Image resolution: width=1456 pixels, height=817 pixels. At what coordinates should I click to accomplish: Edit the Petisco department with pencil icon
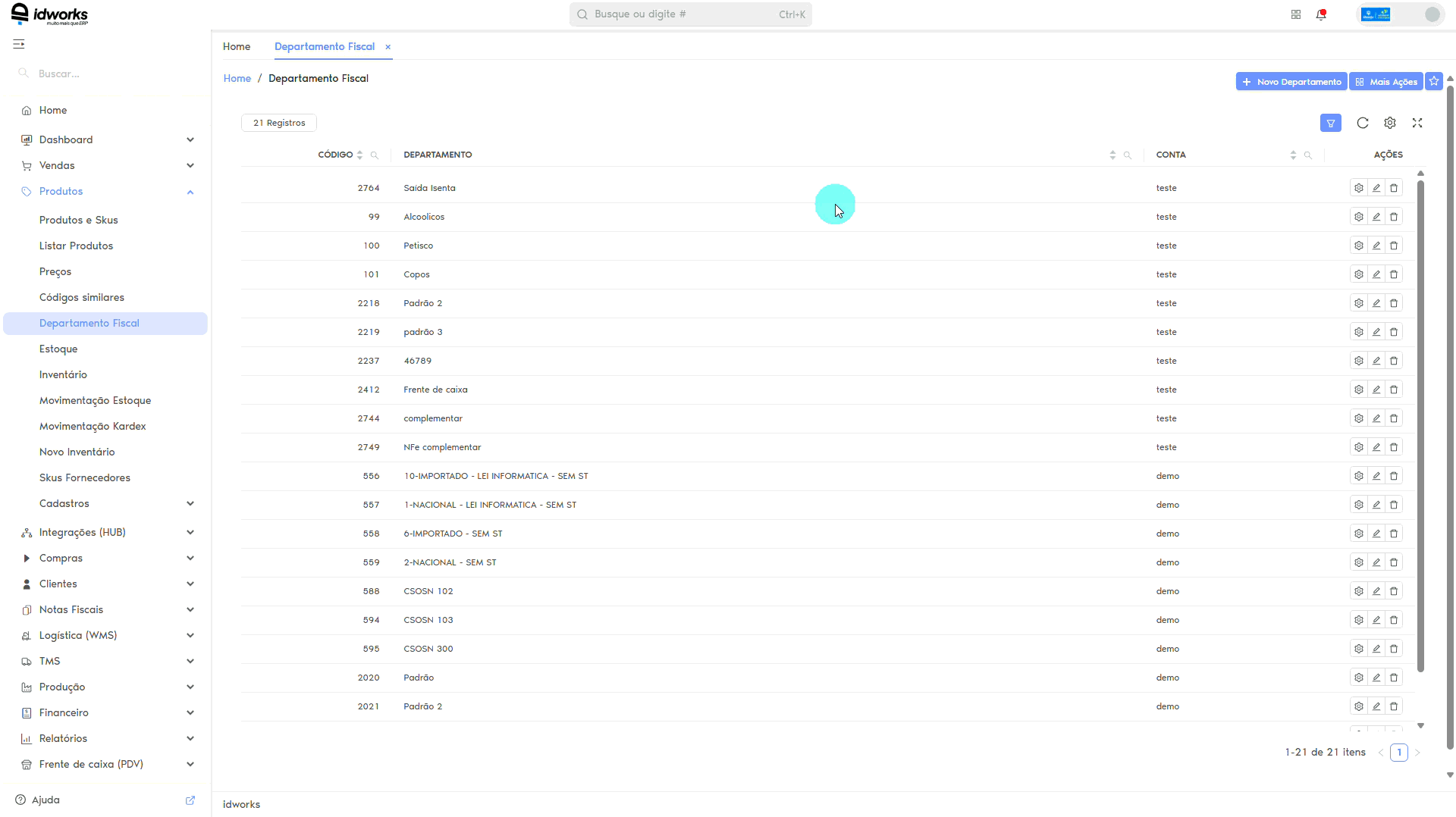[1376, 246]
